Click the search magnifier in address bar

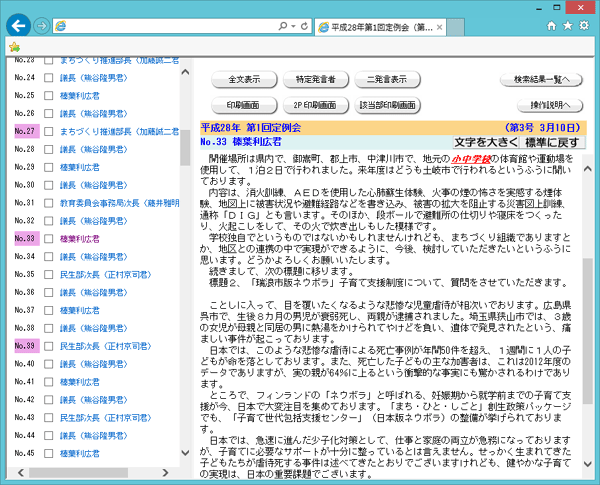283,26
